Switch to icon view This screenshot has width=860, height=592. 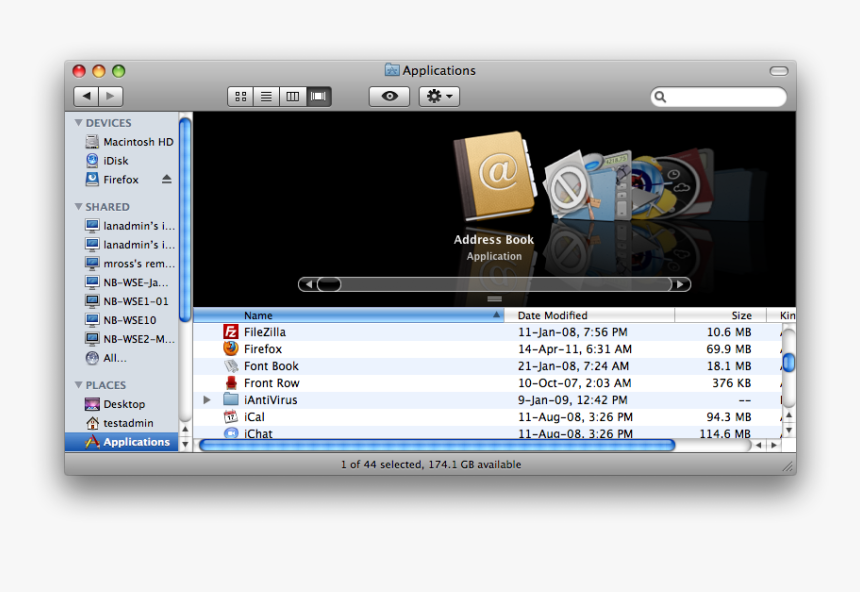(x=240, y=96)
